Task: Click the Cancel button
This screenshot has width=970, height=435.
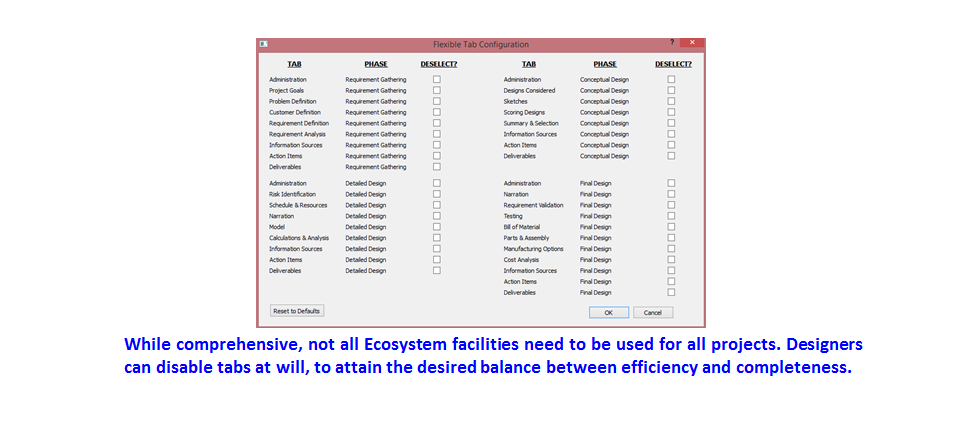Action: coord(653,312)
